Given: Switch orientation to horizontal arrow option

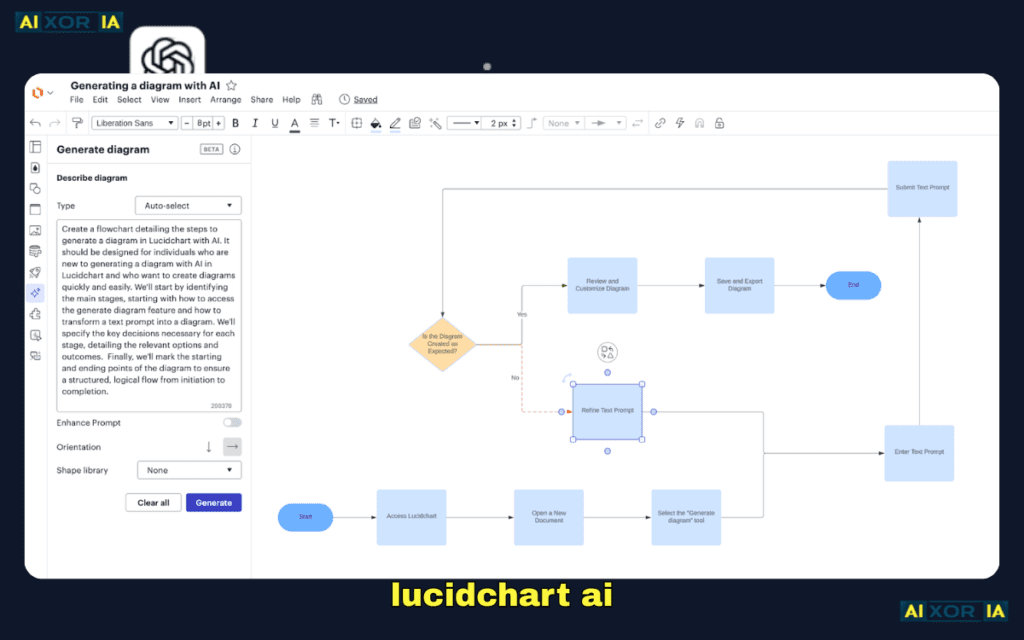Looking at the screenshot, I should pyautogui.click(x=232, y=446).
